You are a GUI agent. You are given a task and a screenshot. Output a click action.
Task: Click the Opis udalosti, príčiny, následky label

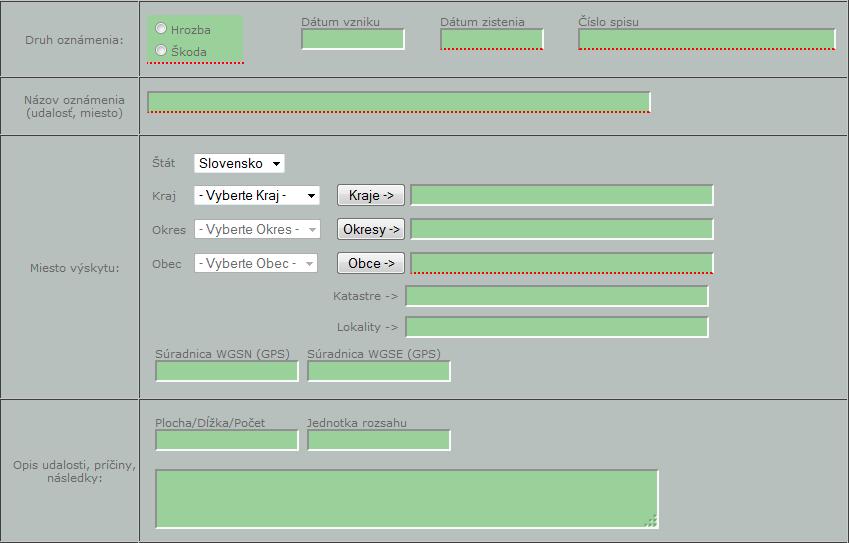tap(75, 472)
